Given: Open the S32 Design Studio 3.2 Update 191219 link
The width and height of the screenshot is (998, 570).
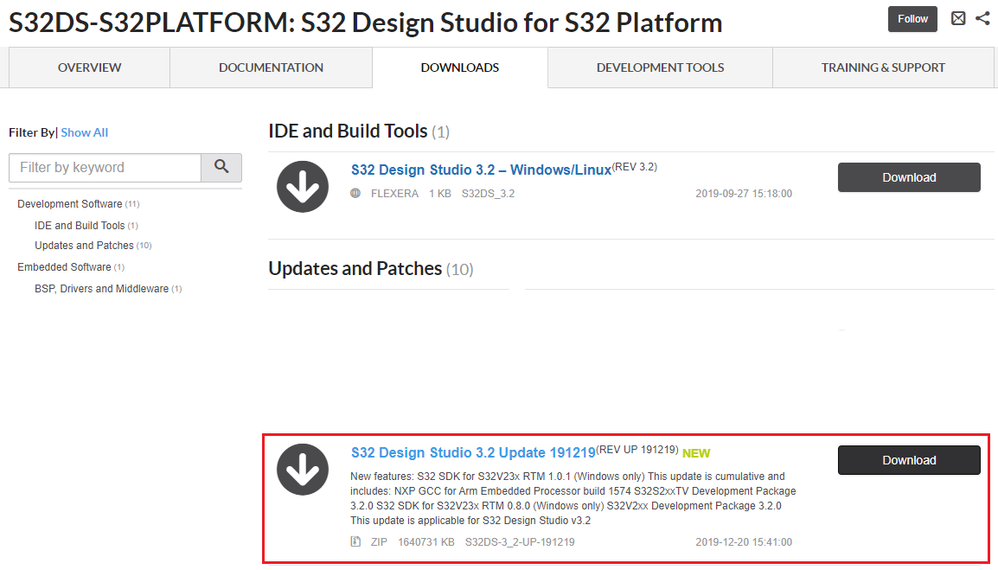Looking at the screenshot, I should tap(473, 452).
